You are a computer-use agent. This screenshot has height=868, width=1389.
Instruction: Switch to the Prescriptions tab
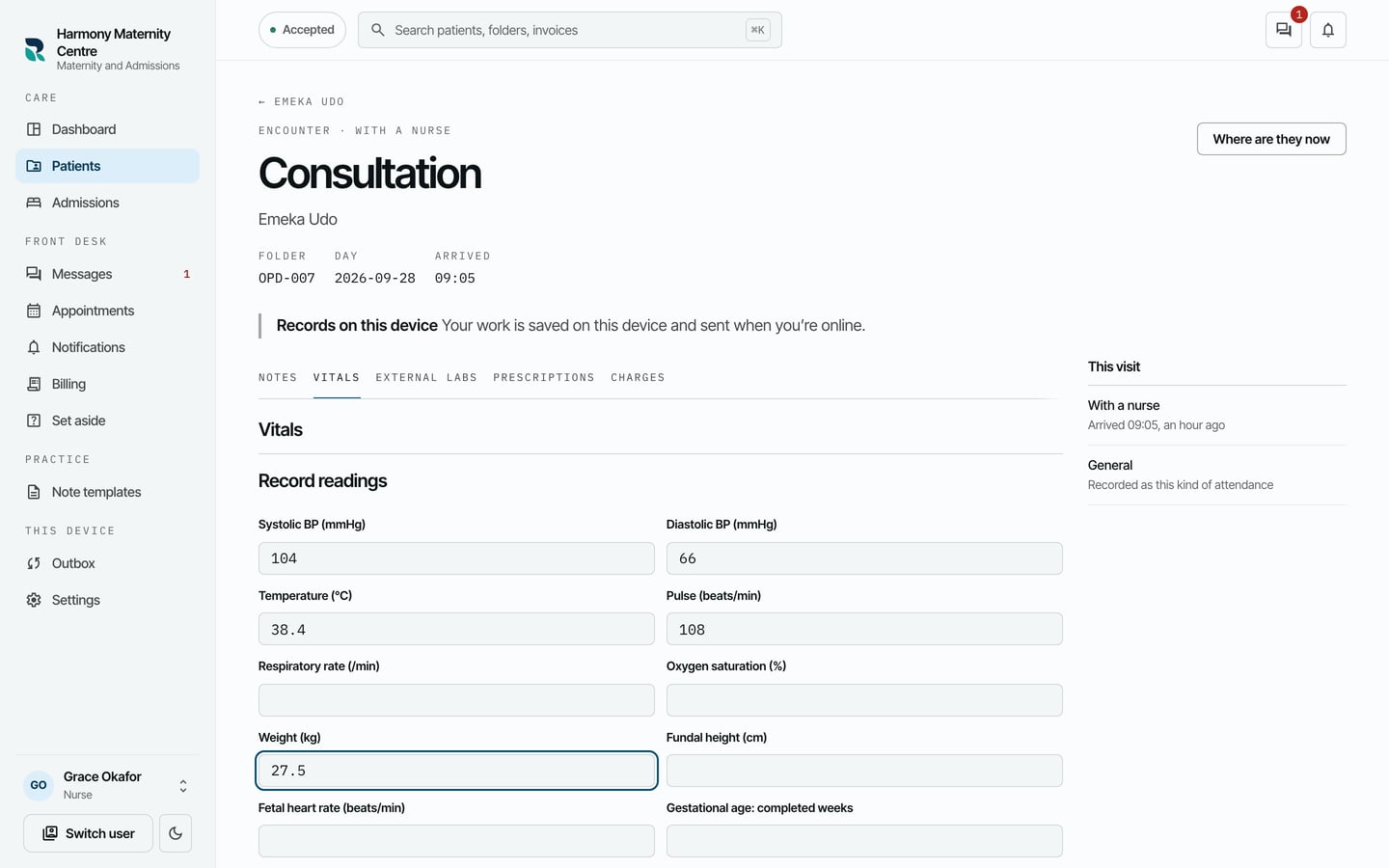(x=544, y=377)
